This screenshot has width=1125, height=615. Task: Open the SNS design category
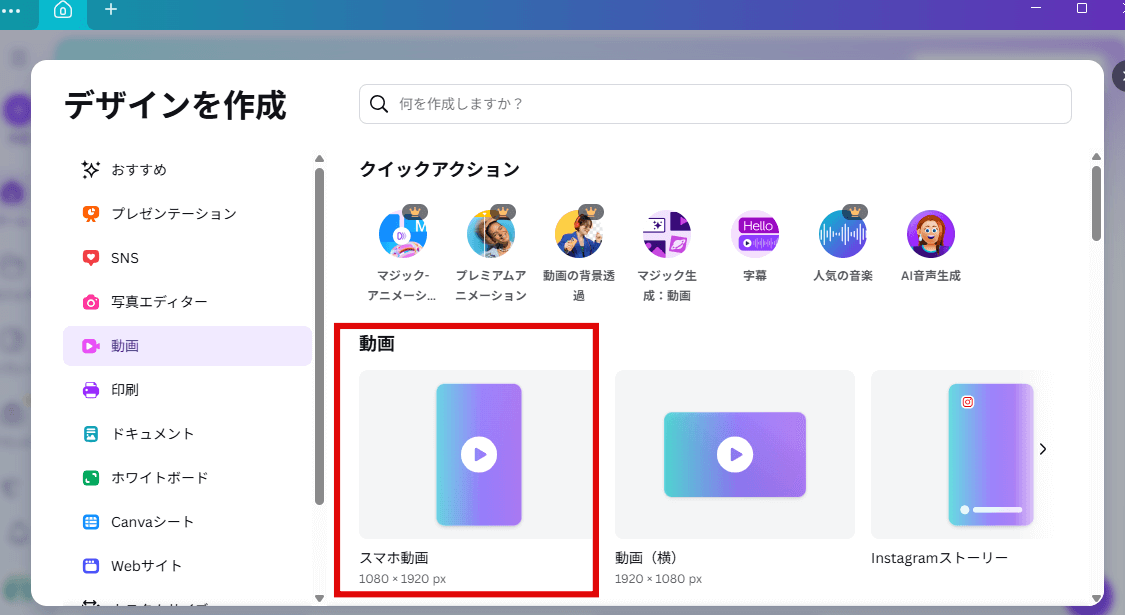pyautogui.click(x=116, y=257)
